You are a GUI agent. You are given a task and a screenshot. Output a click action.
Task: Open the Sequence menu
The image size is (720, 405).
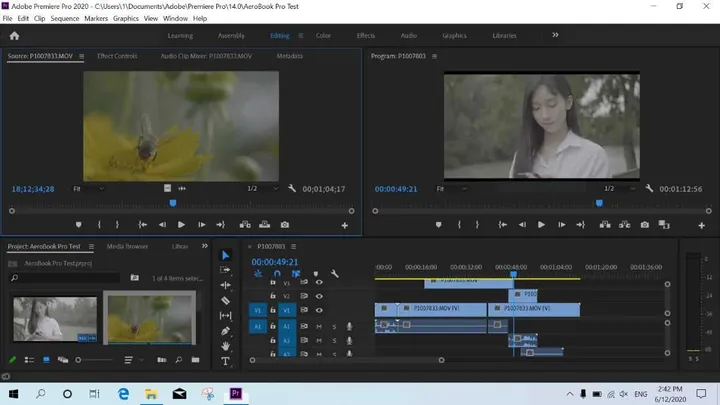click(64, 18)
